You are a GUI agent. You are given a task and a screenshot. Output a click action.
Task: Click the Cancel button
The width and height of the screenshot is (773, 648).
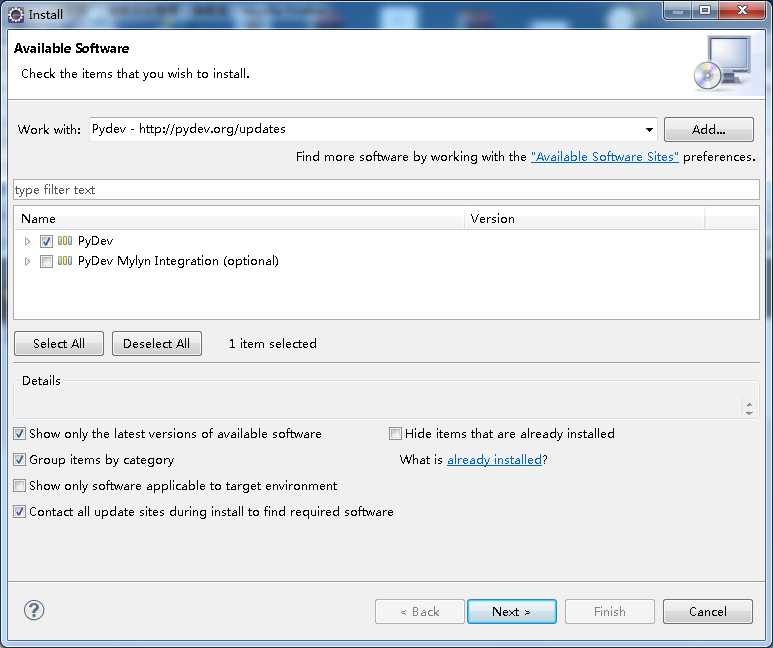click(x=707, y=612)
